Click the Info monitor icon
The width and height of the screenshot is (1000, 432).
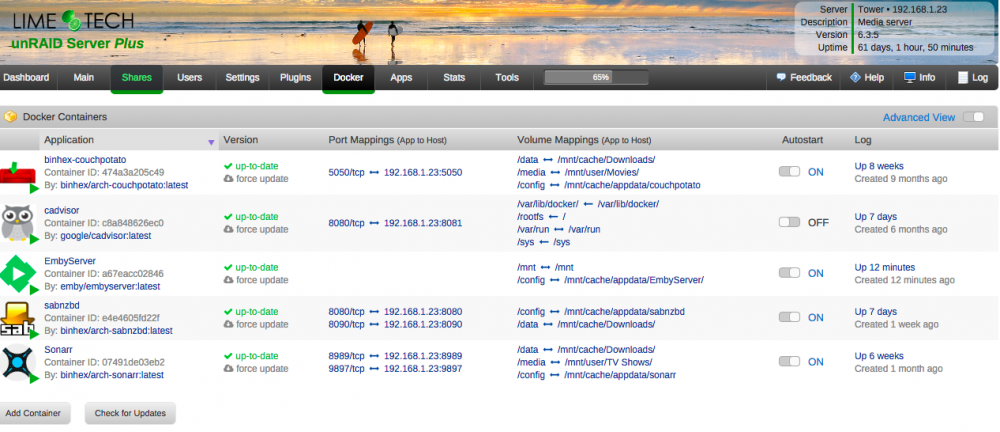(909, 77)
